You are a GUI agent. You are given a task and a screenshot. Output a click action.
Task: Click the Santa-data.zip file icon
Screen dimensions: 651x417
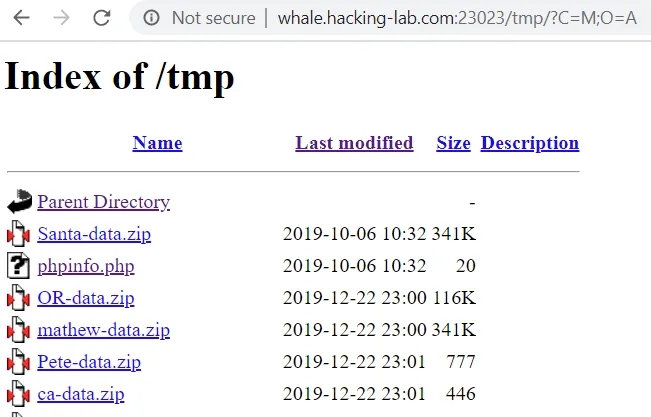coord(19,235)
